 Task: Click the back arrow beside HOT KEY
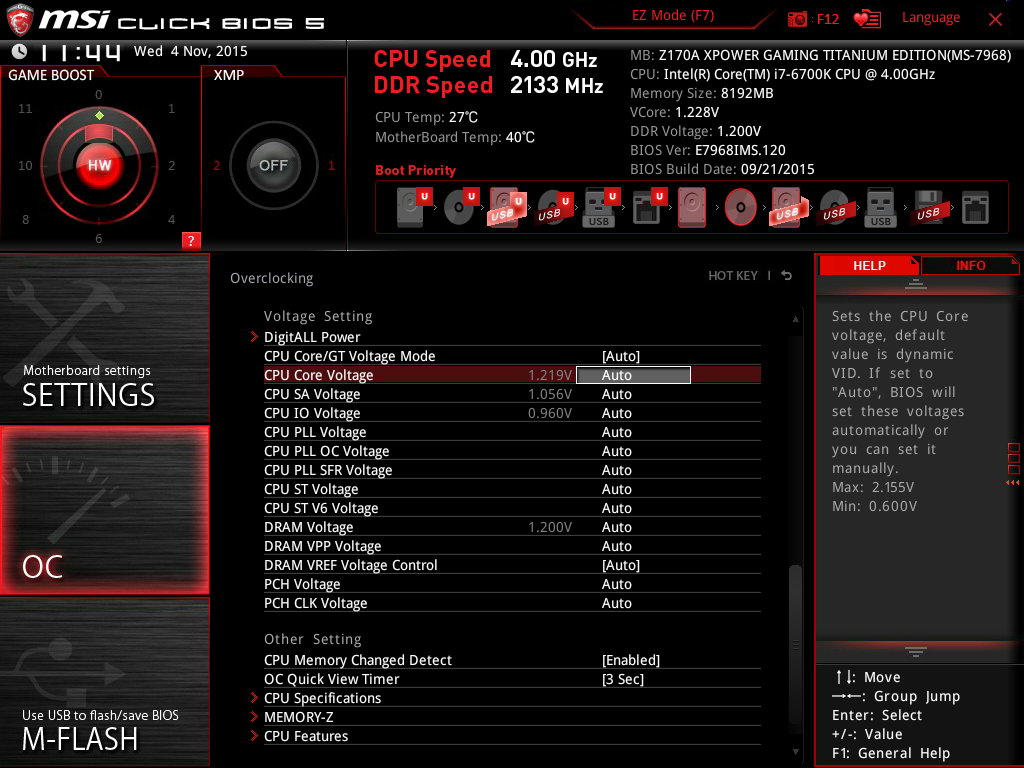(x=787, y=276)
